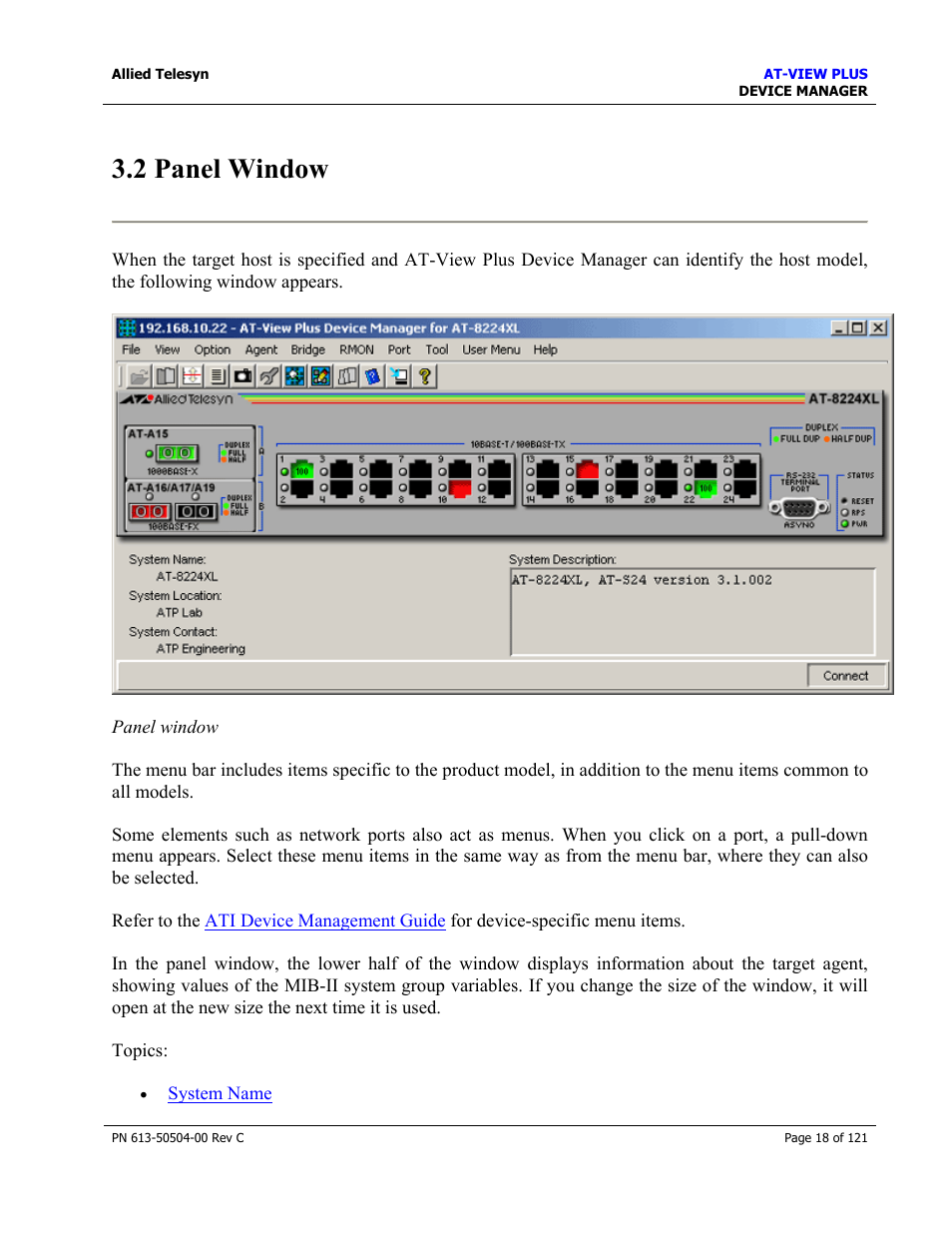The image size is (952, 1233).
Task: Click port 13 on the switch panel
Action: point(548,471)
